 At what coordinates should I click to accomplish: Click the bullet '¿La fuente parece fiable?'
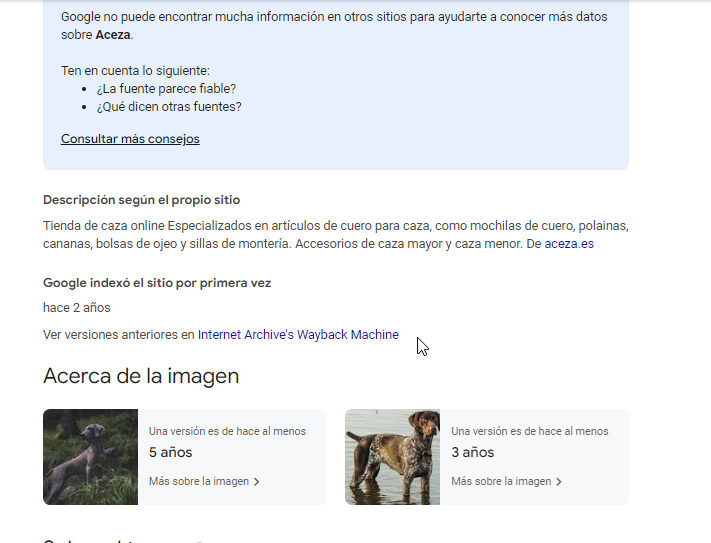coord(166,89)
